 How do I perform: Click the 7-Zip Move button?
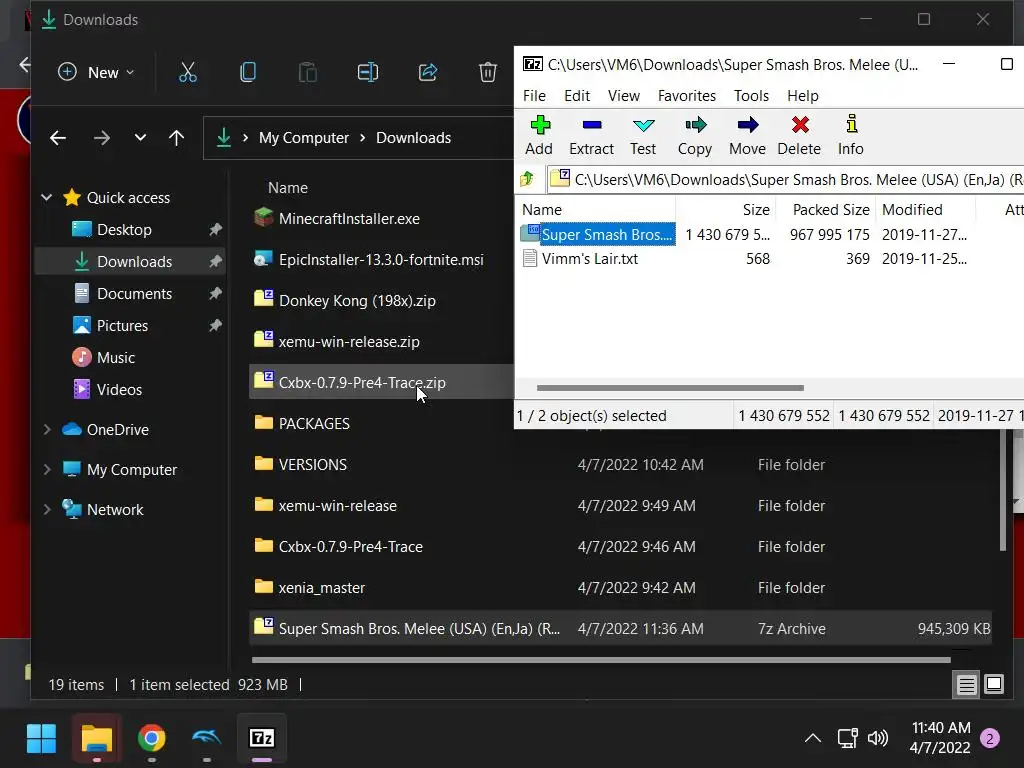747,136
